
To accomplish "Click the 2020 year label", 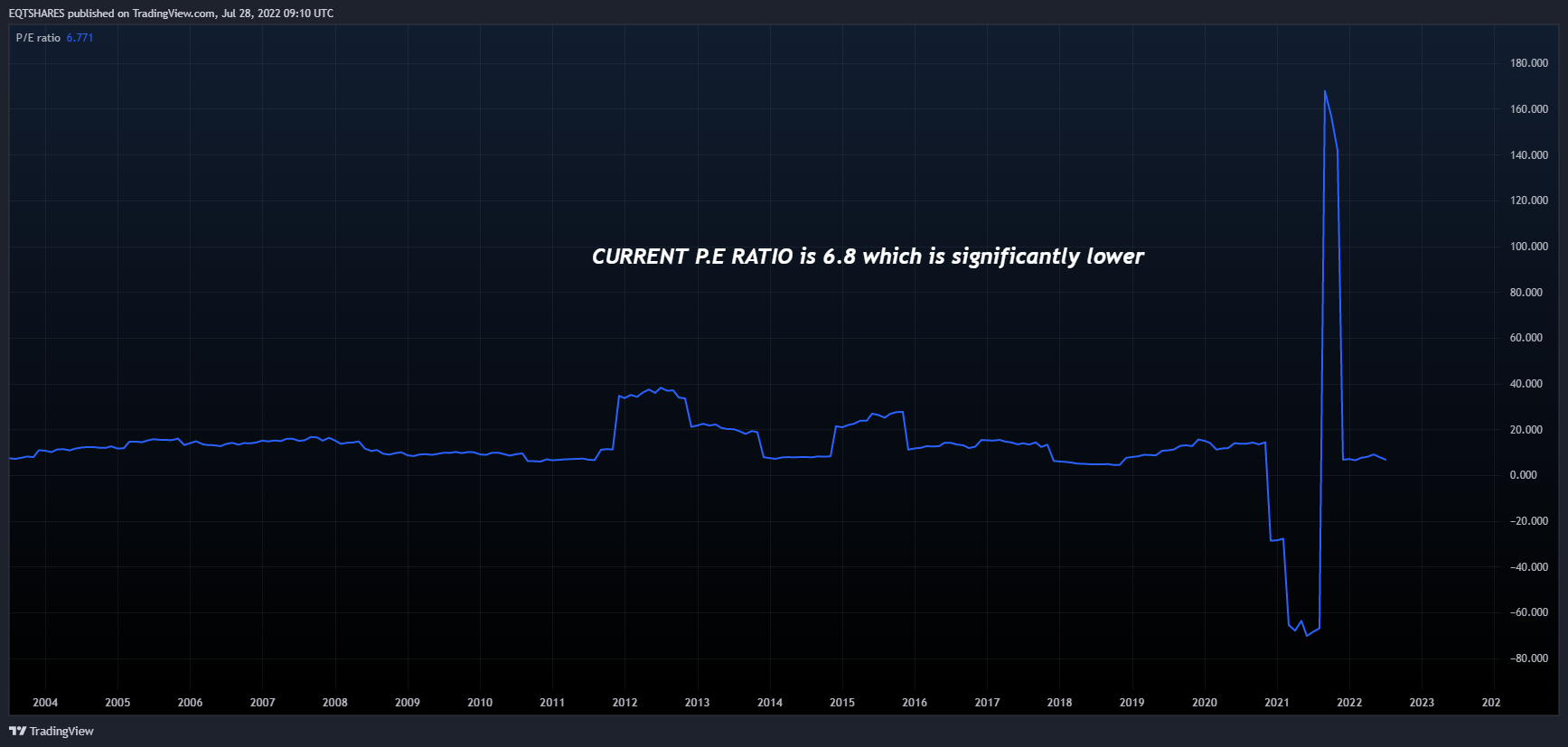I will pyautogui.click(x=1205, y=703).
